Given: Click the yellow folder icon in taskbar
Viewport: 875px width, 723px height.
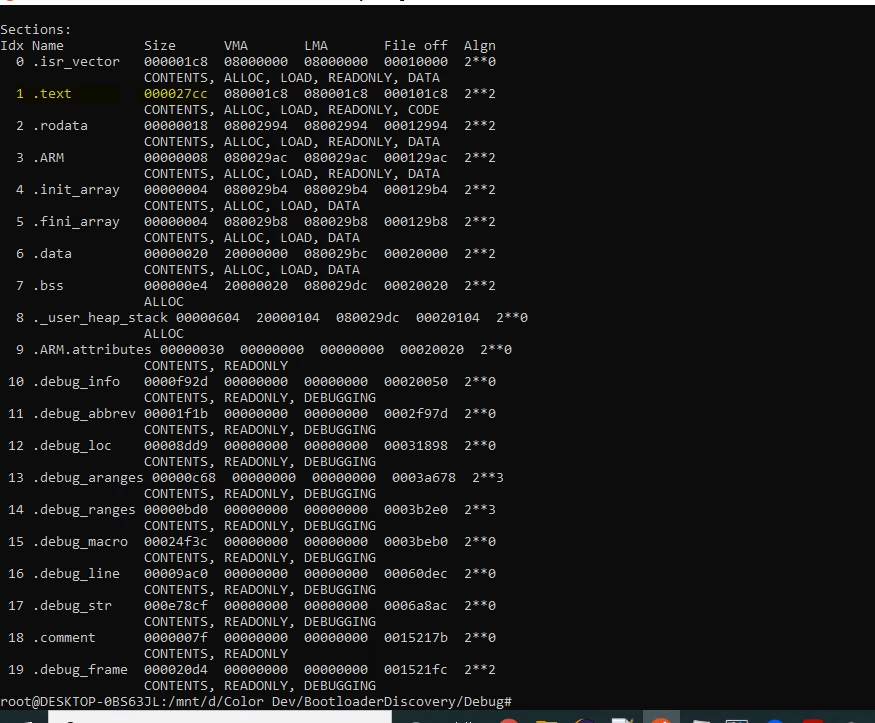Looking at the screenshot, I should [547, 720].
